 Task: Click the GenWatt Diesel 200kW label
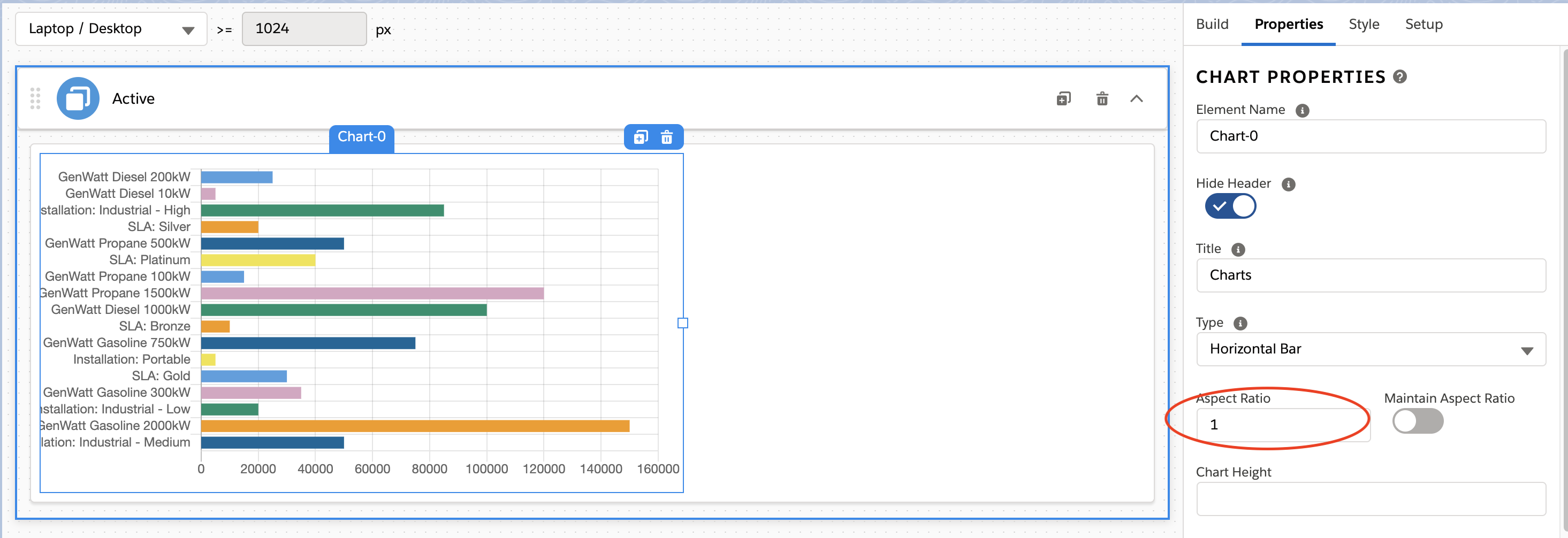point(124,177)
